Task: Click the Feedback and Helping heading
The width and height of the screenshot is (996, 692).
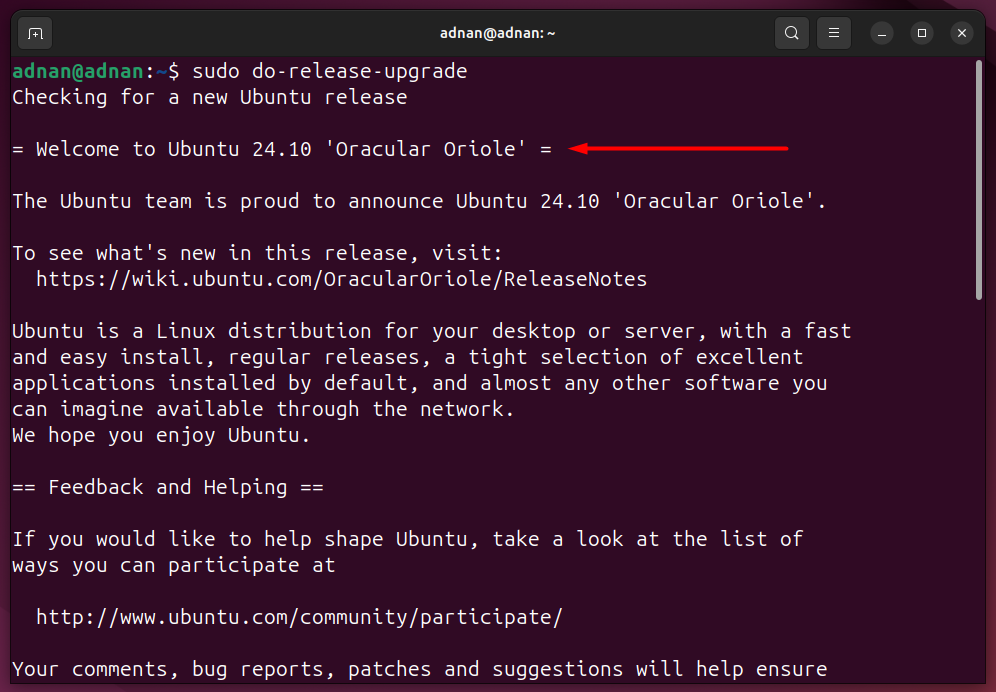Action: pos(168,487)
